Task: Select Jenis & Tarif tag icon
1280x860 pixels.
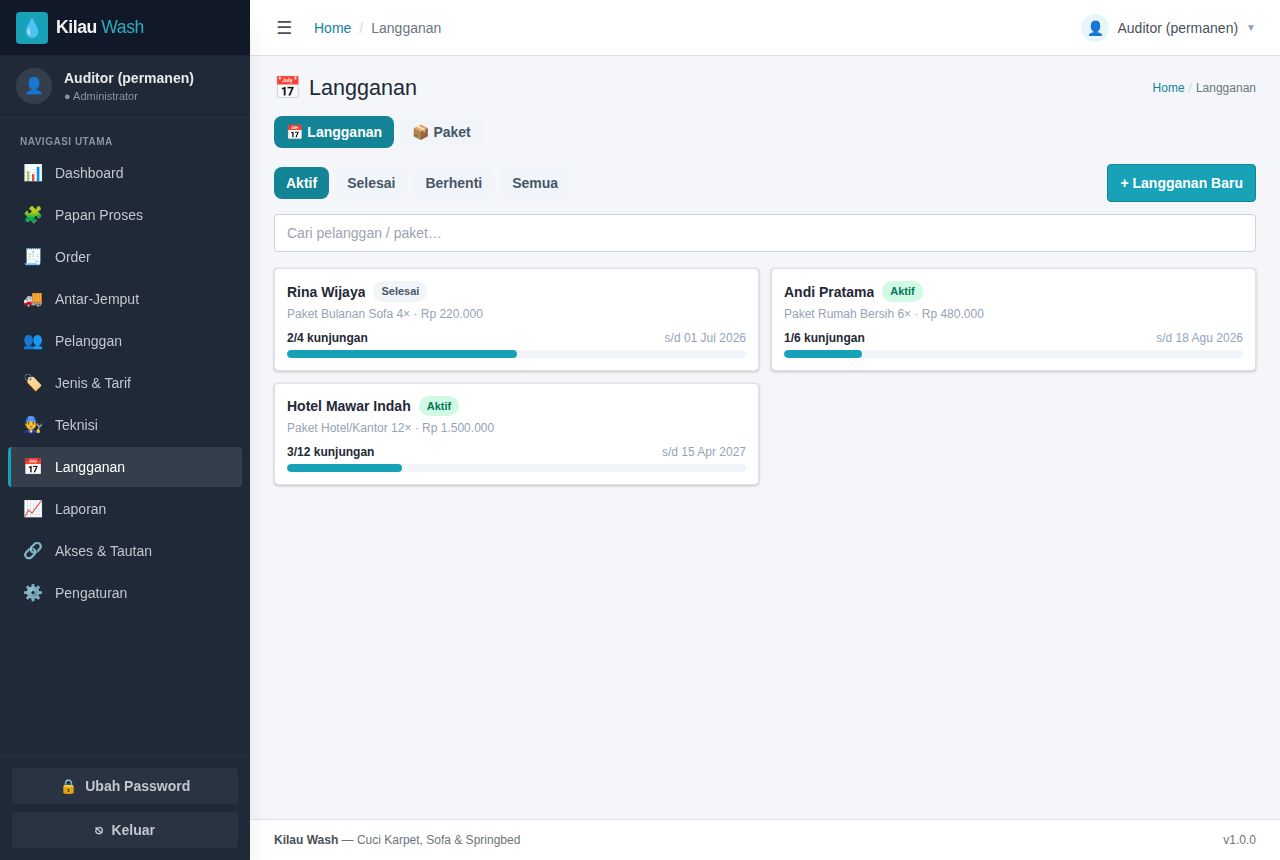Action: click(x=33, y=383)
